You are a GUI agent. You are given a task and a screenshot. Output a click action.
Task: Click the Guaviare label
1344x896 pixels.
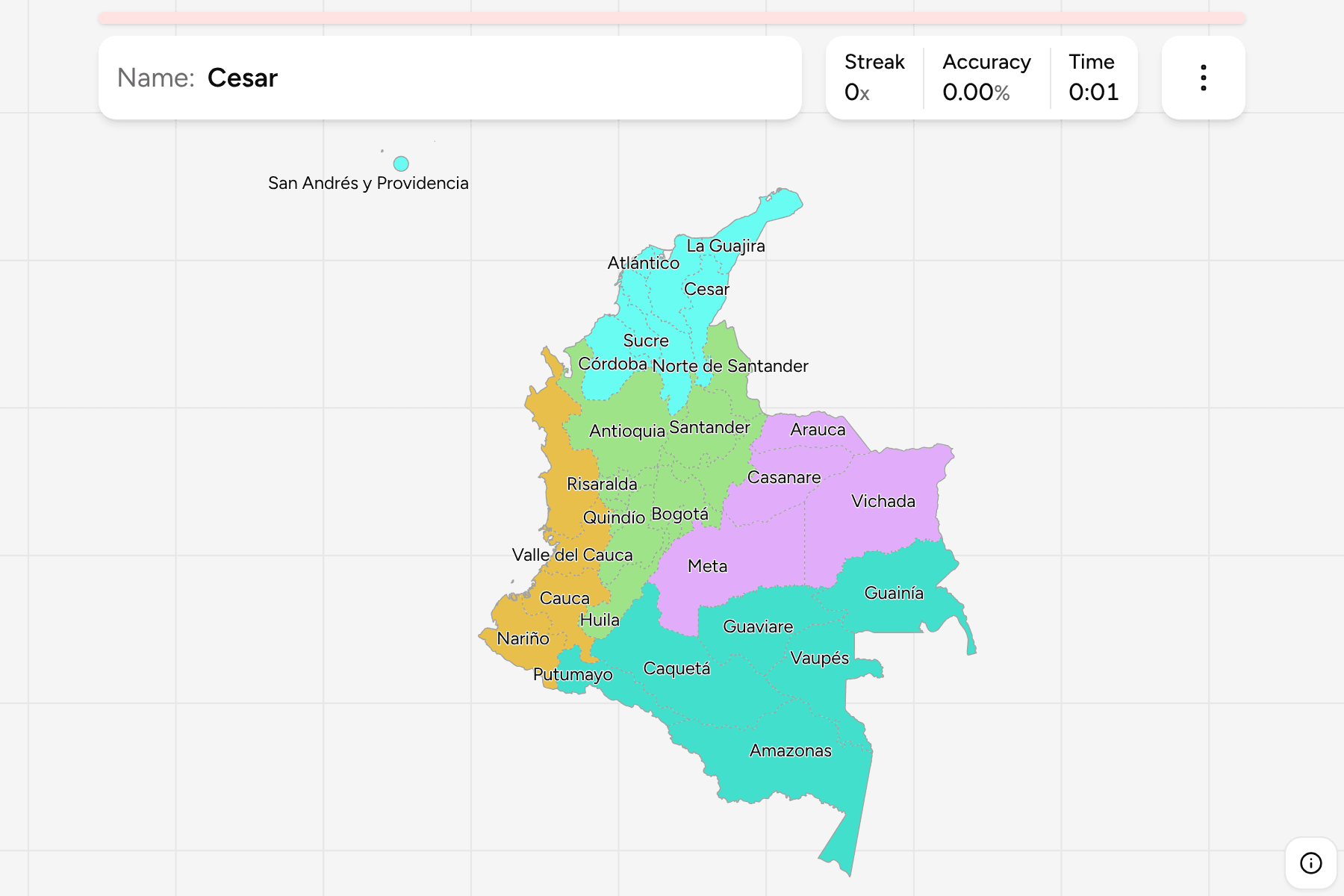coord(758,626)
